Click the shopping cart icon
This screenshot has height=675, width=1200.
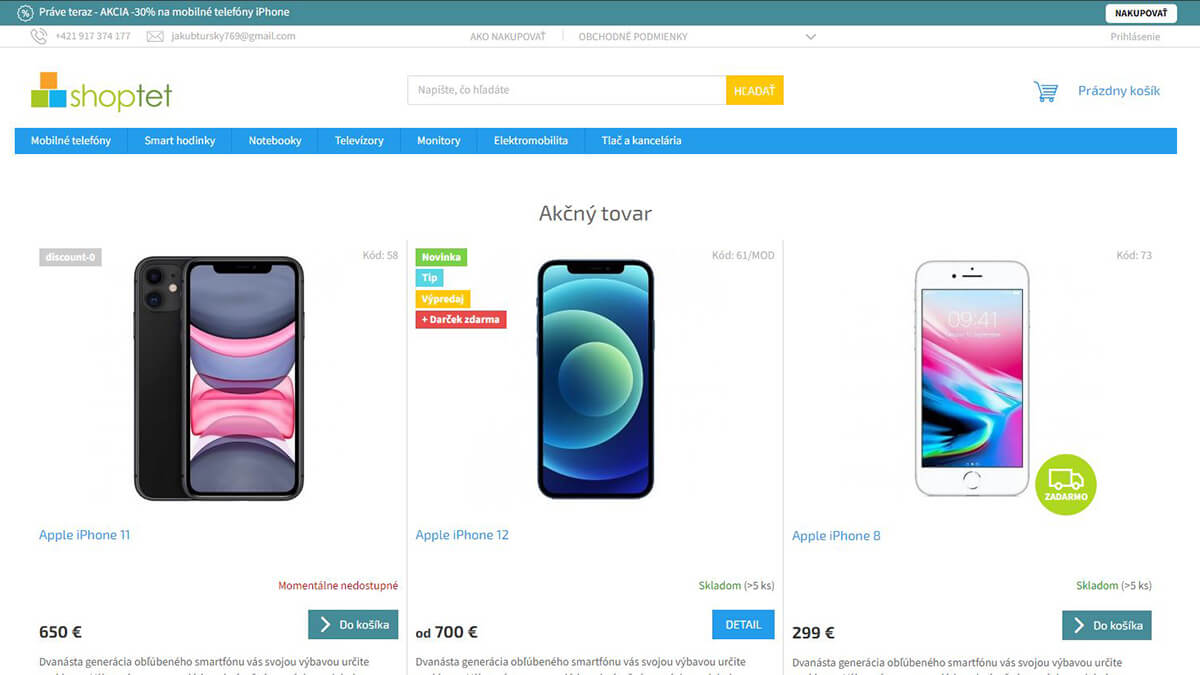pyautogui.click(x=1045, y=91)
